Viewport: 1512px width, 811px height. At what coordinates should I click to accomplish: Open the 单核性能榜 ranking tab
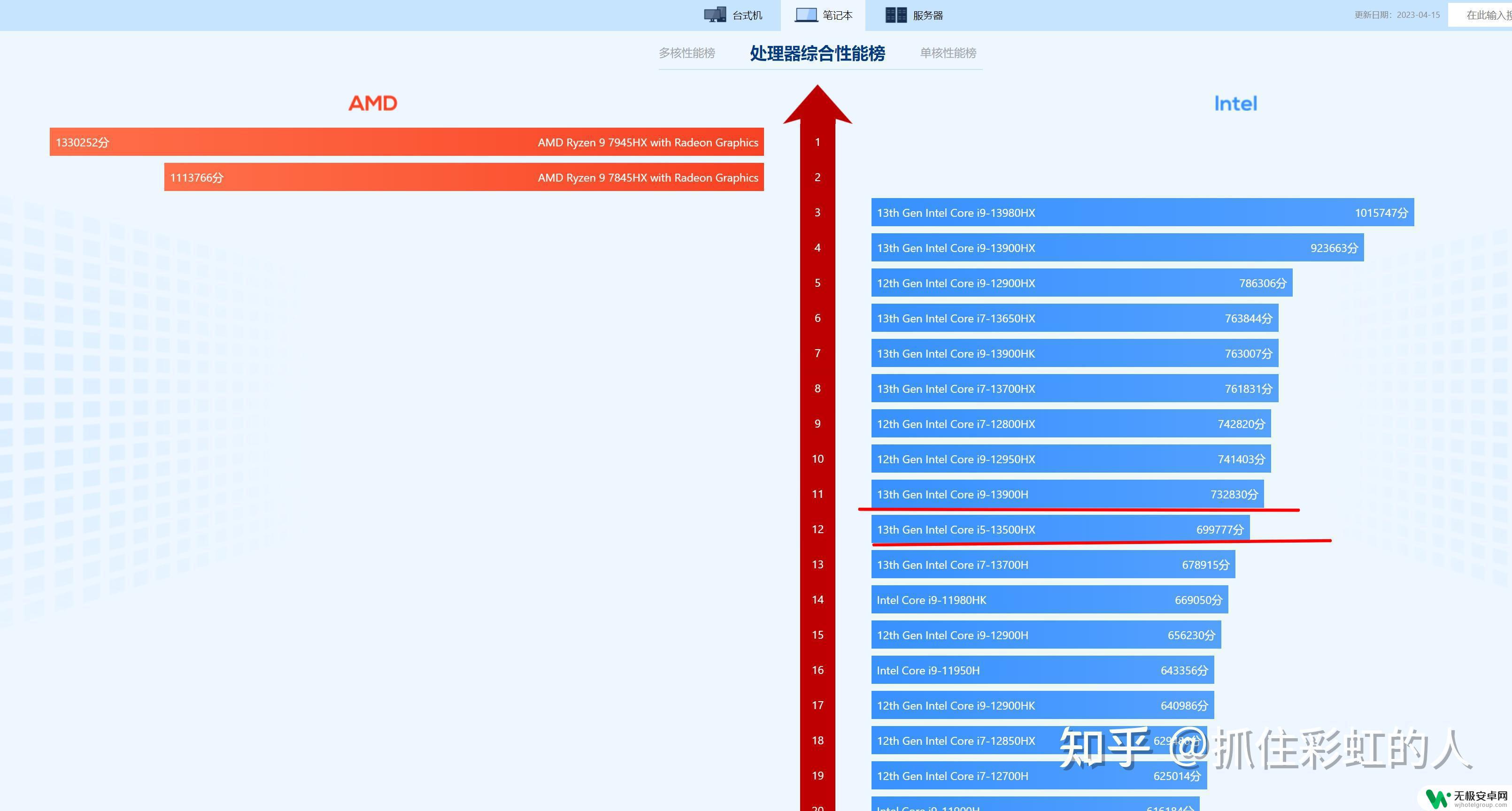click(x=948, y=53)
